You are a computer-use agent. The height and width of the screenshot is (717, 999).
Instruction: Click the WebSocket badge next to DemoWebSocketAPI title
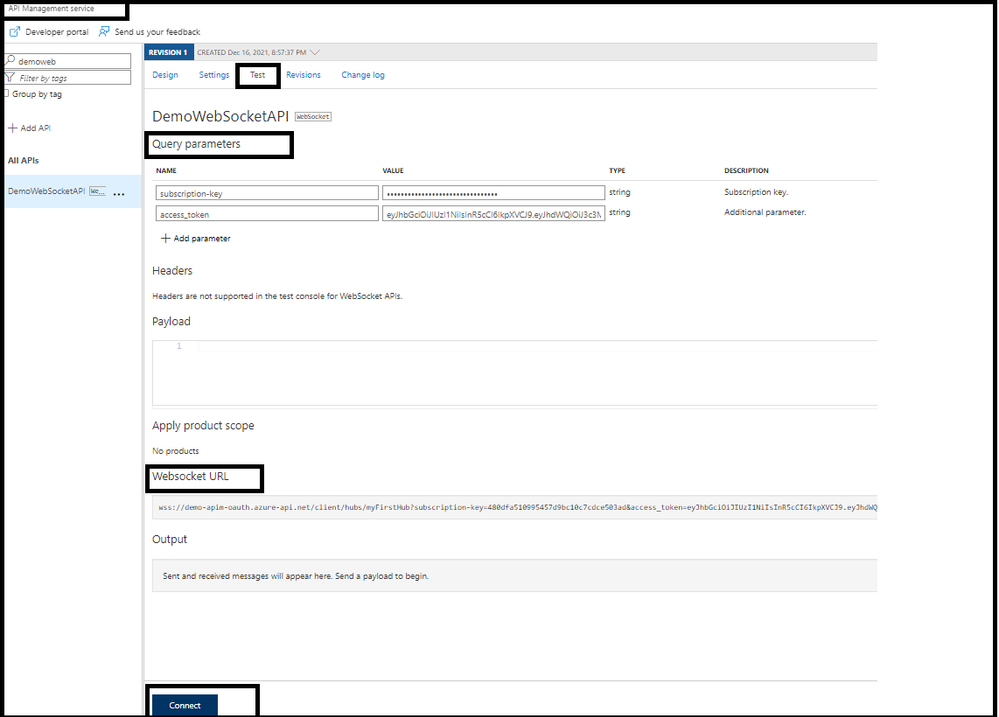313,117
